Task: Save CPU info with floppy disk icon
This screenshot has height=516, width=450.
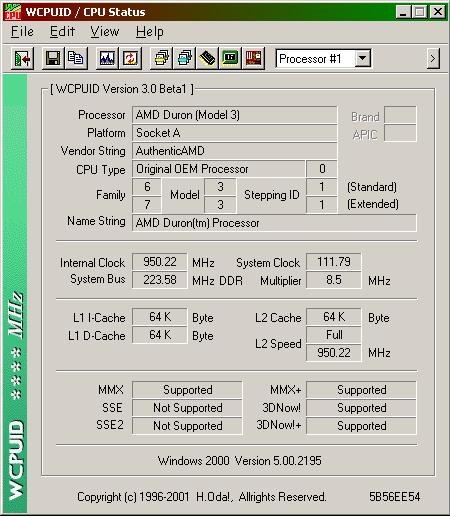Action: coord(53,59)
